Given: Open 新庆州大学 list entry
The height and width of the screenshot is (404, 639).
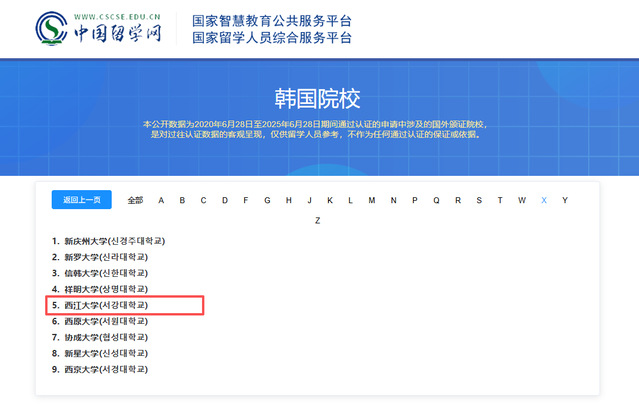Looking at the screenshot, I should click(x=108, y=241).
